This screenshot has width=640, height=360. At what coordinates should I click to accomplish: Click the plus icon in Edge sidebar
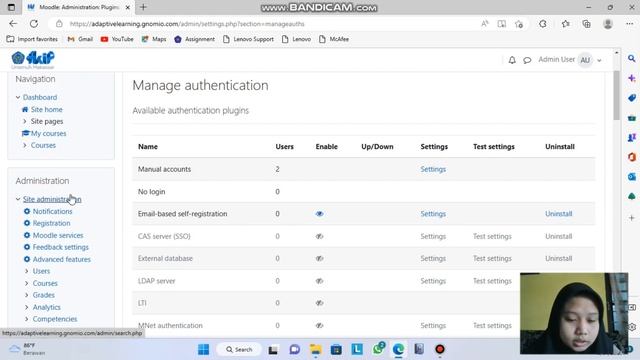(631, 218)
